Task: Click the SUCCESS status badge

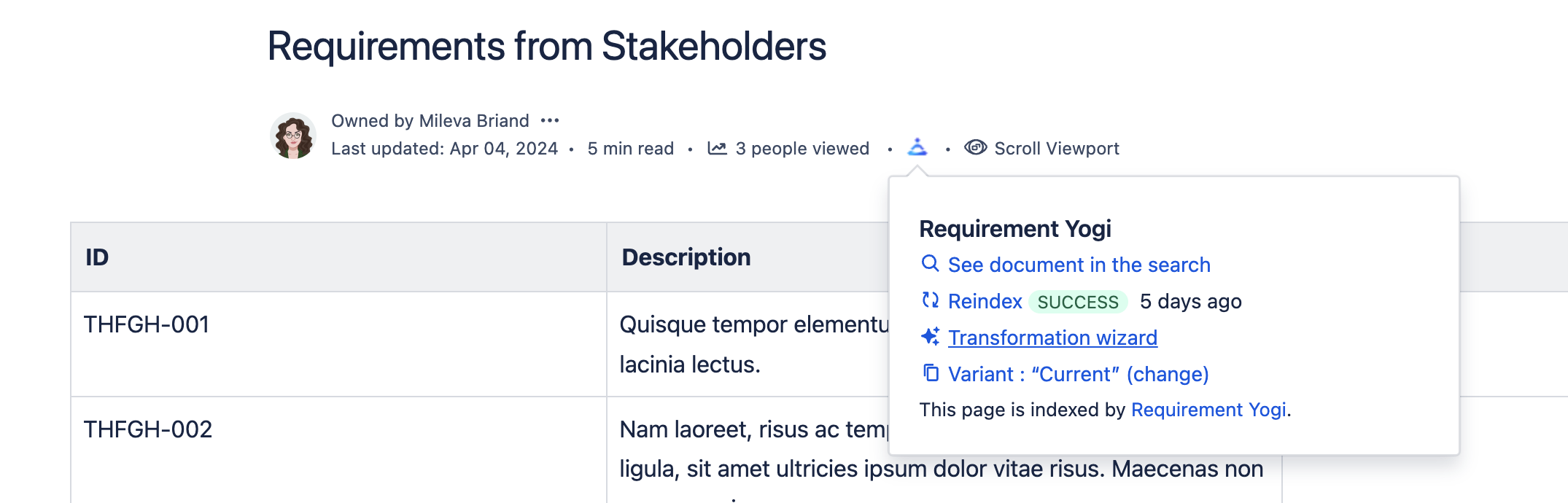Action: pyautogui.click(x=1078, y=302)
